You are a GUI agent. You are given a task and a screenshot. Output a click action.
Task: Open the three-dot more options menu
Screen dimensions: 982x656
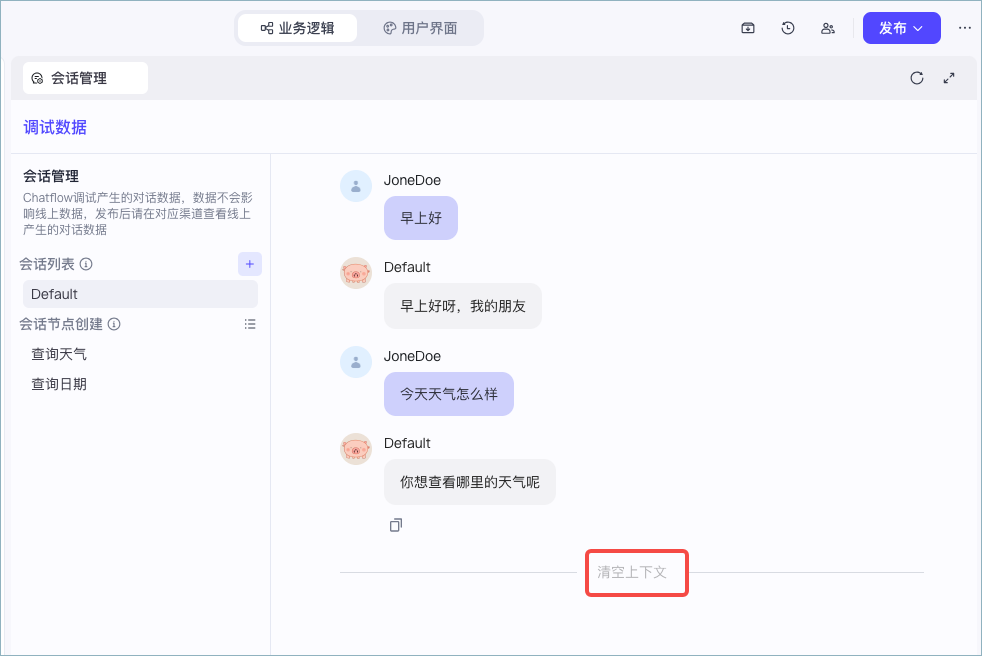tap(964, 28)
